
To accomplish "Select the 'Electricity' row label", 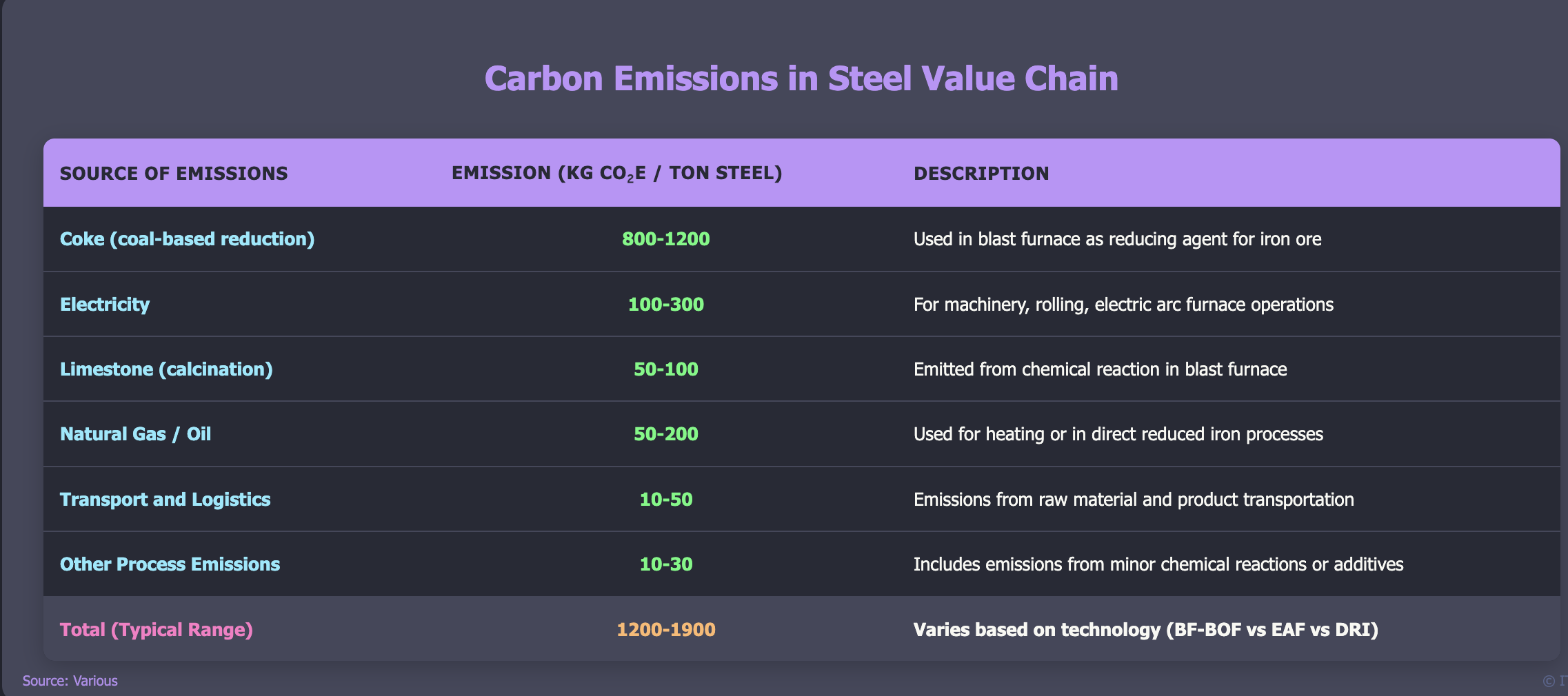I will tap(105, 305).
